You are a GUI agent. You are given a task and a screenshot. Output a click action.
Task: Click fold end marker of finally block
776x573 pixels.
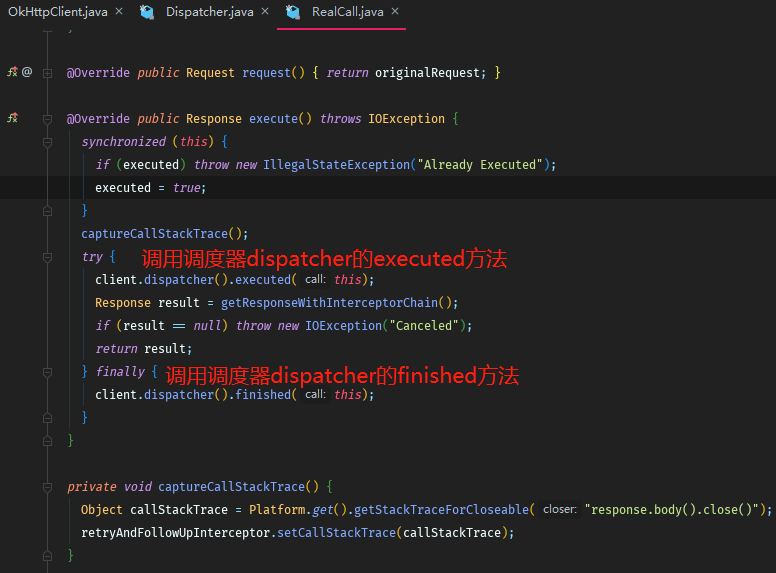48,418
